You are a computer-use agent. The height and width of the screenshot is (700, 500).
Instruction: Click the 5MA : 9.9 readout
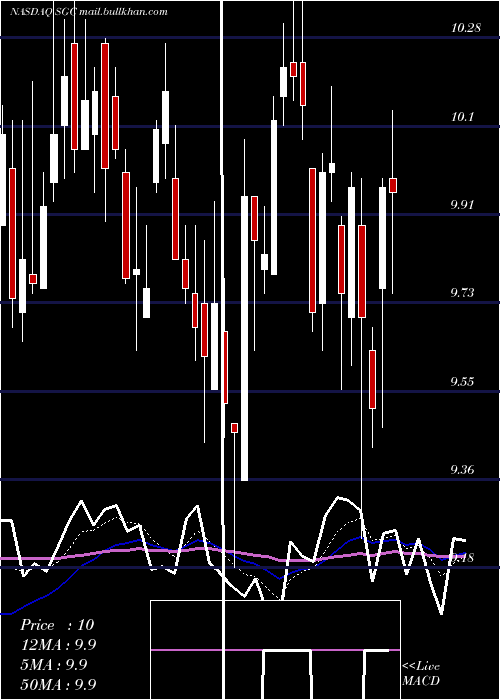54,665
